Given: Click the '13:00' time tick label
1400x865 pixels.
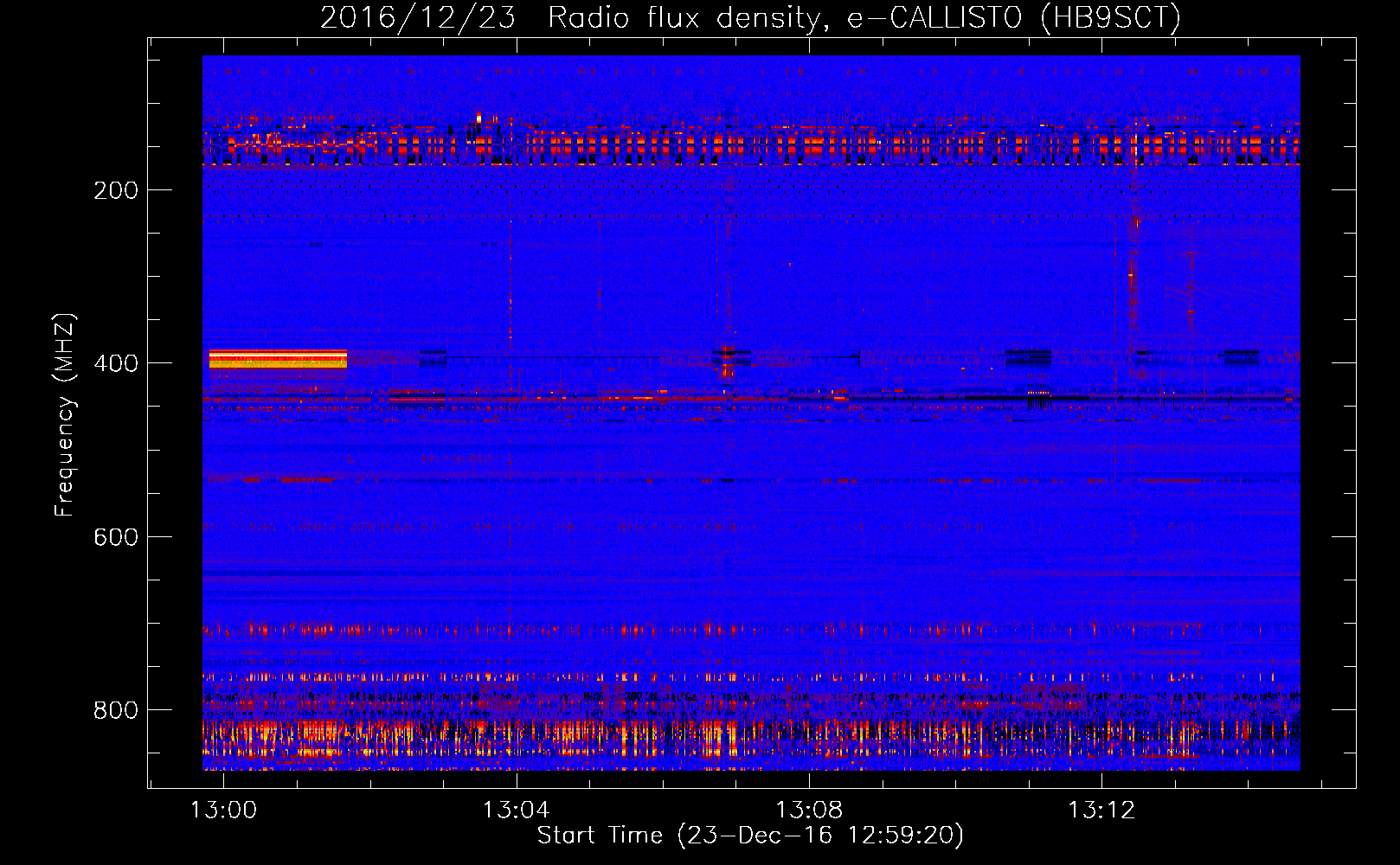Looking at the screenshot, I should (x=224, y=811).
